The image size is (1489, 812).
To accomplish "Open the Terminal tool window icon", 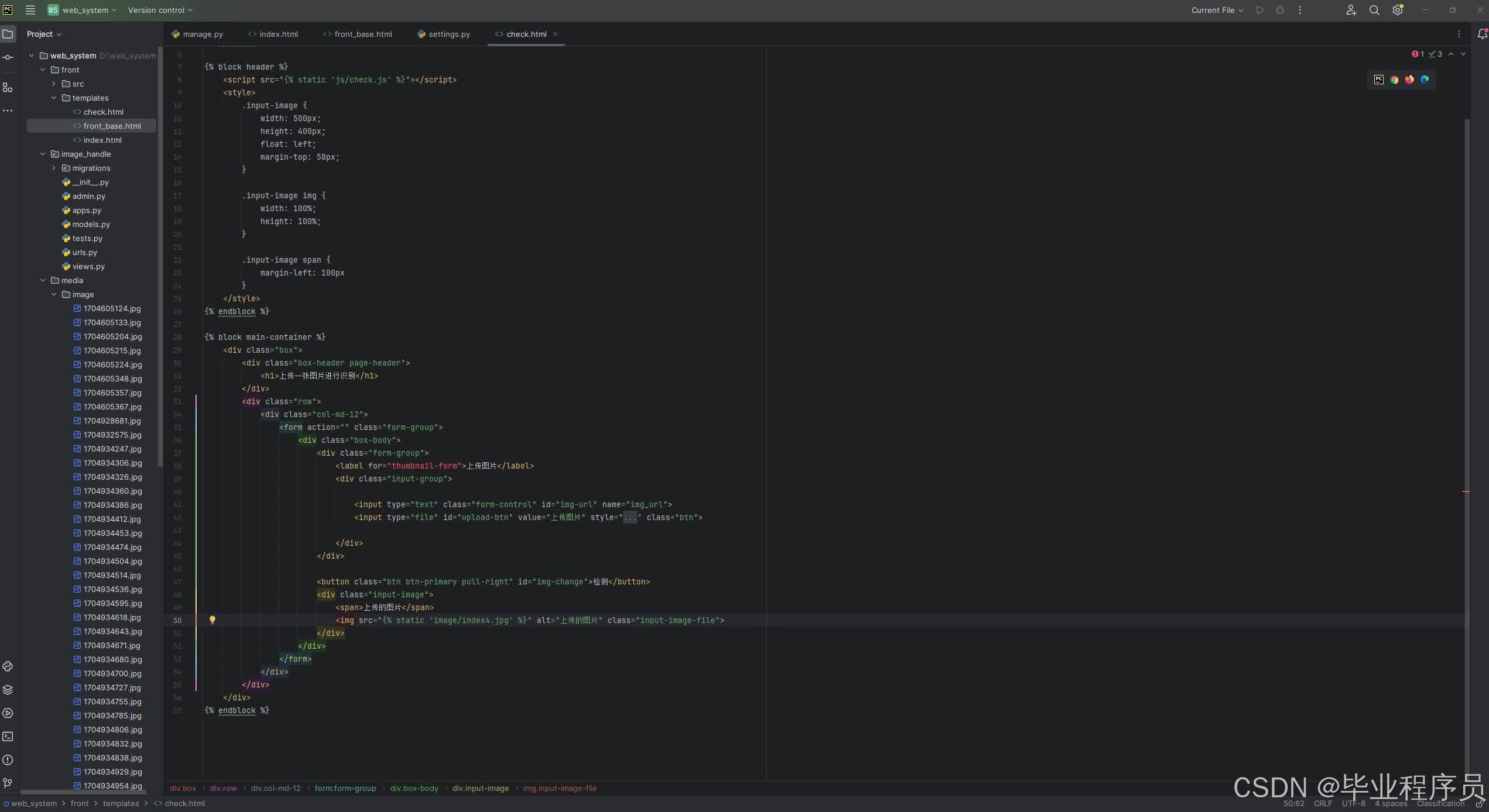I will point(8,737).
